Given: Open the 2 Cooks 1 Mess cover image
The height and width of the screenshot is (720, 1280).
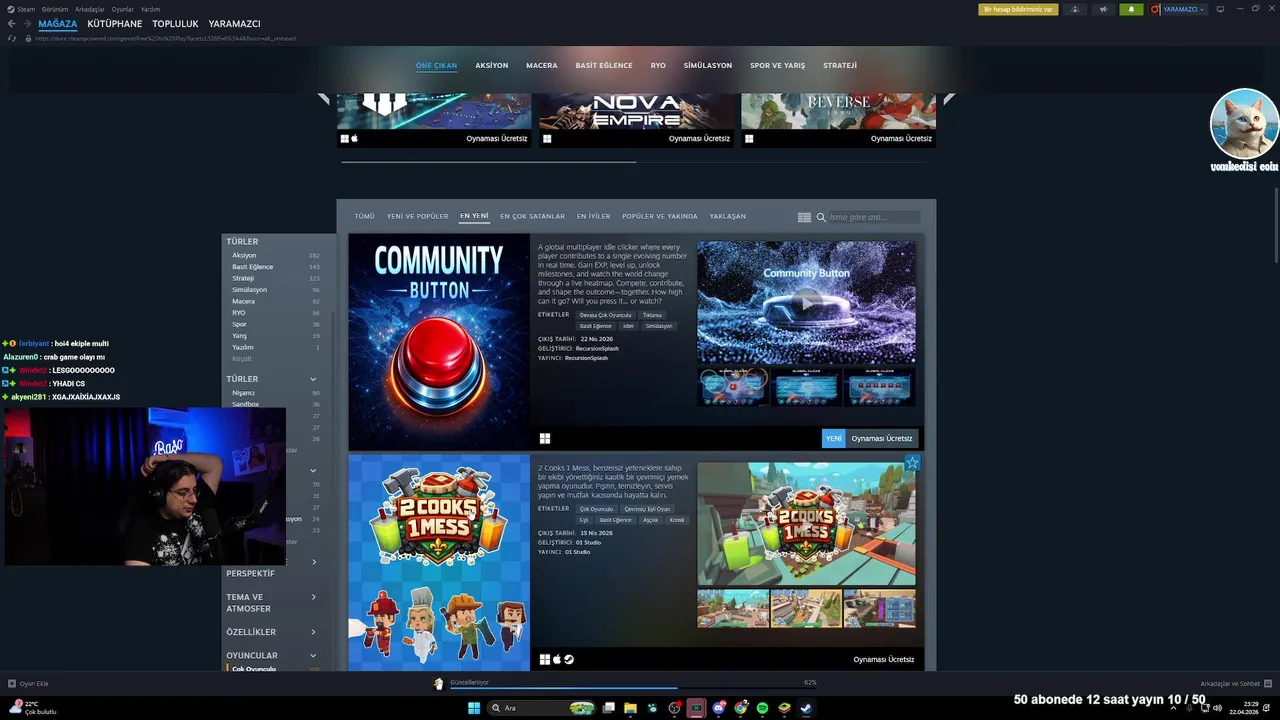Looking at the screenshot, I should point(439,563).
